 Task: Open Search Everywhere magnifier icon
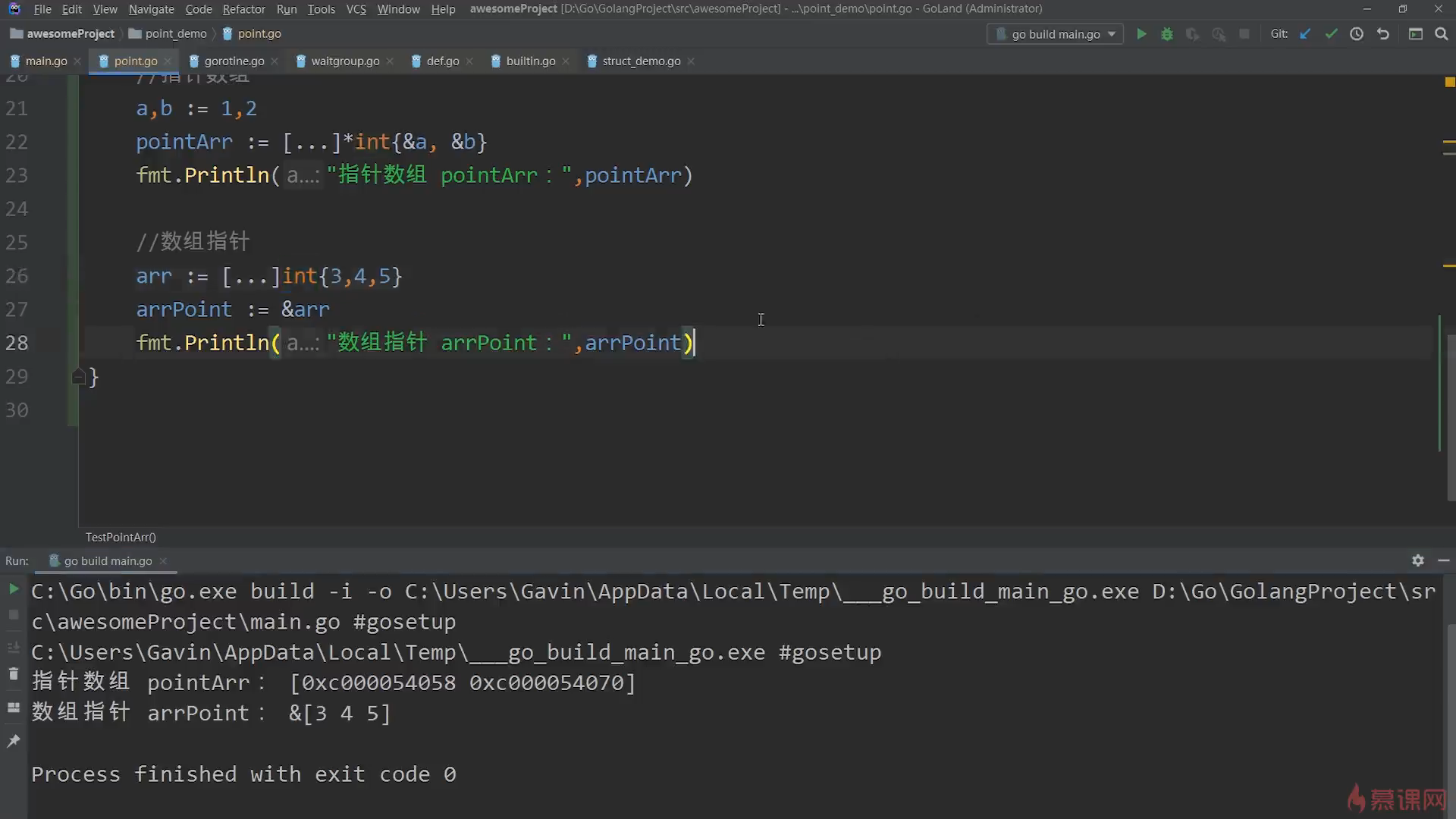click(x=1442, y=34)
